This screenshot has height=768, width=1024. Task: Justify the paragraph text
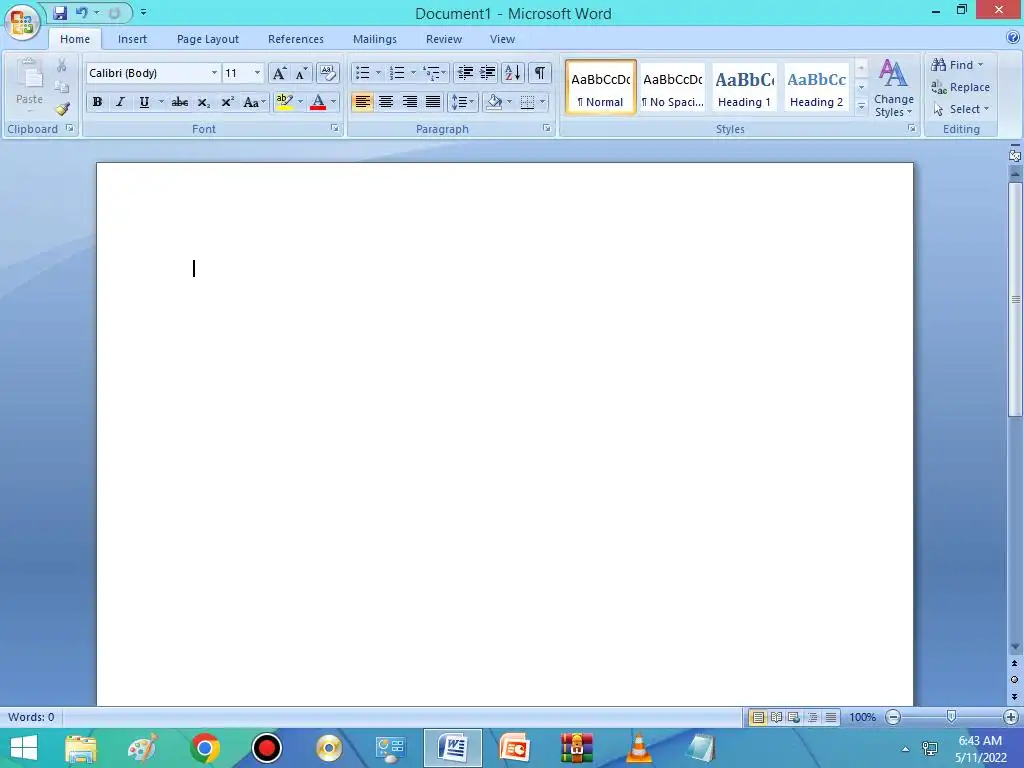tap(433, 102)
